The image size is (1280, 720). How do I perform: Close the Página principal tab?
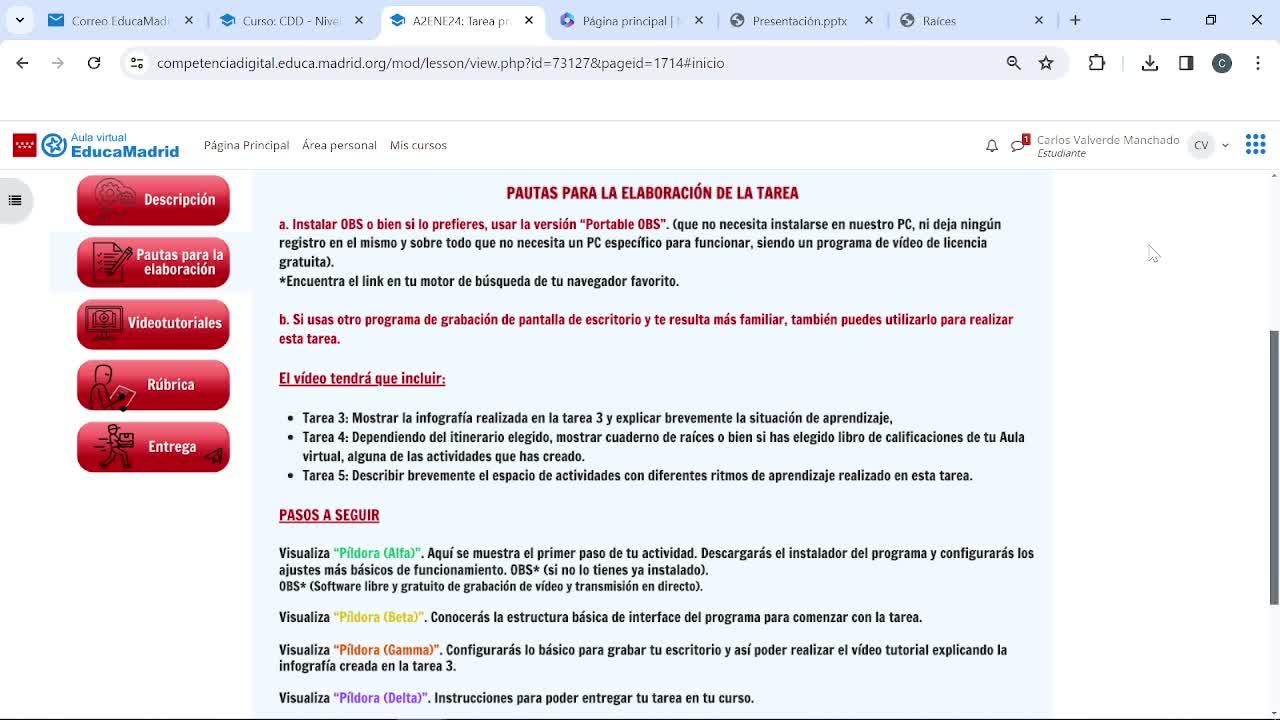point(699,20)
